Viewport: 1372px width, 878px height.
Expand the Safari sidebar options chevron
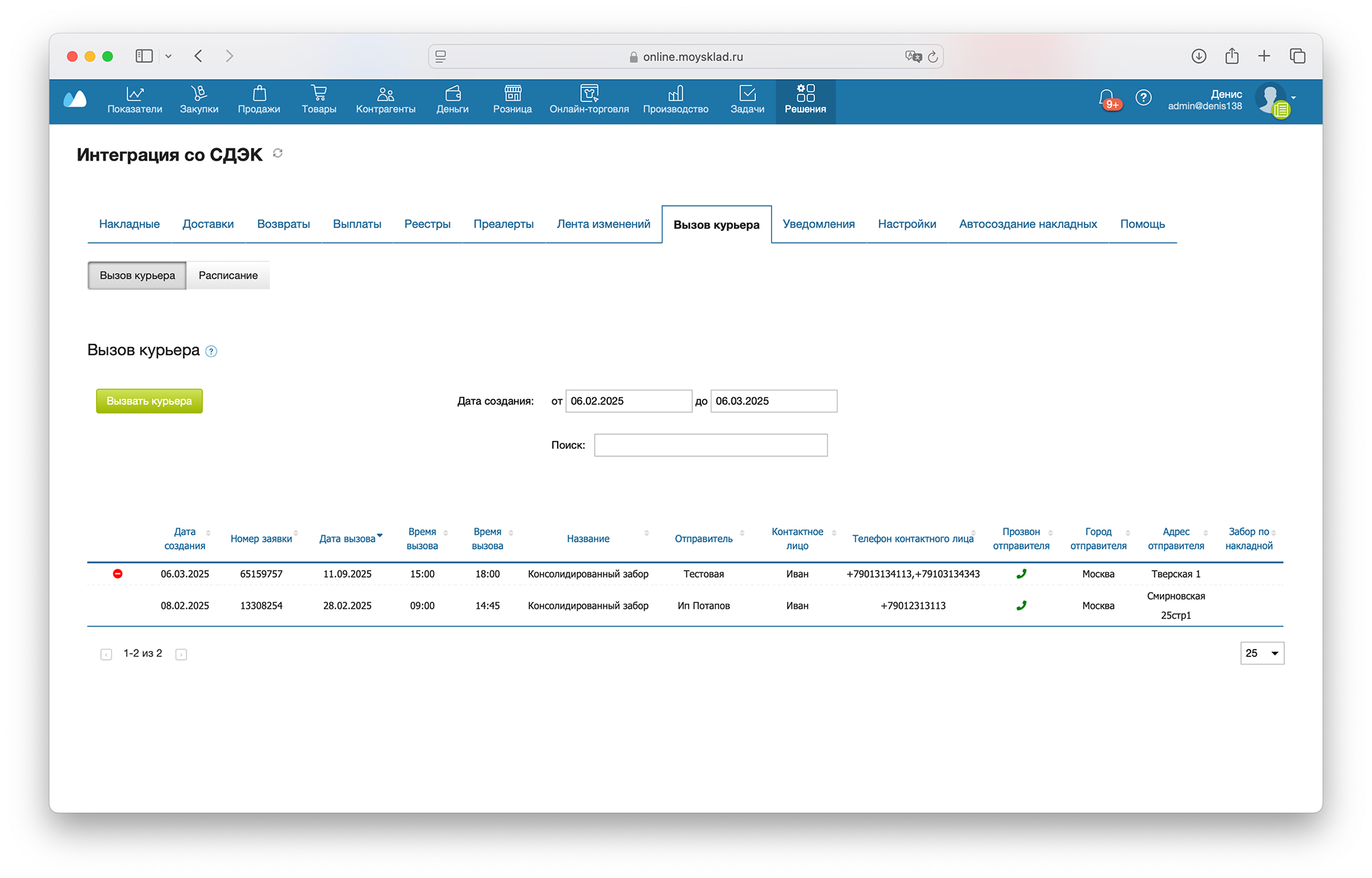[x=168, y=56]
